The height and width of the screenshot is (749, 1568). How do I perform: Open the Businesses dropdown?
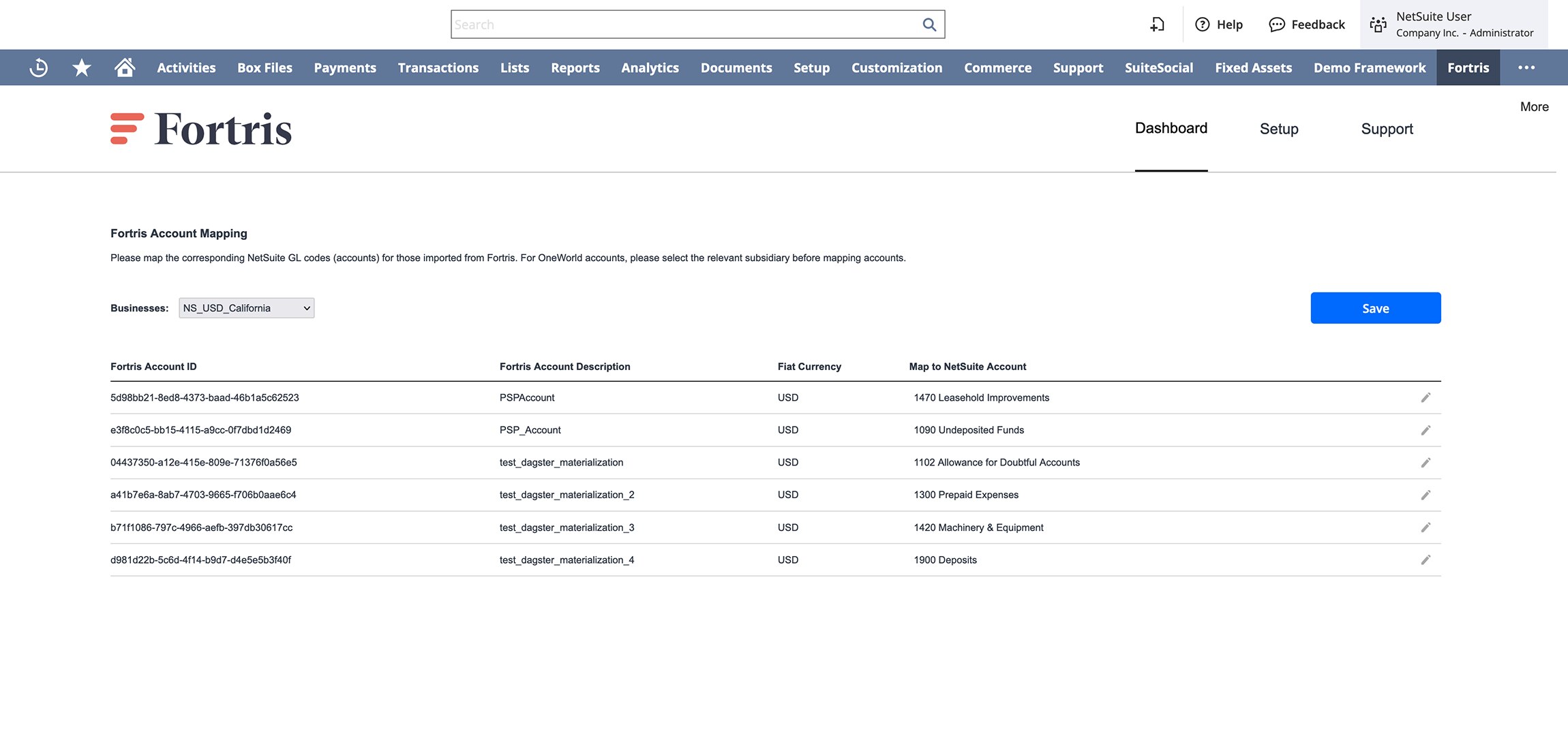coord(246,308)
